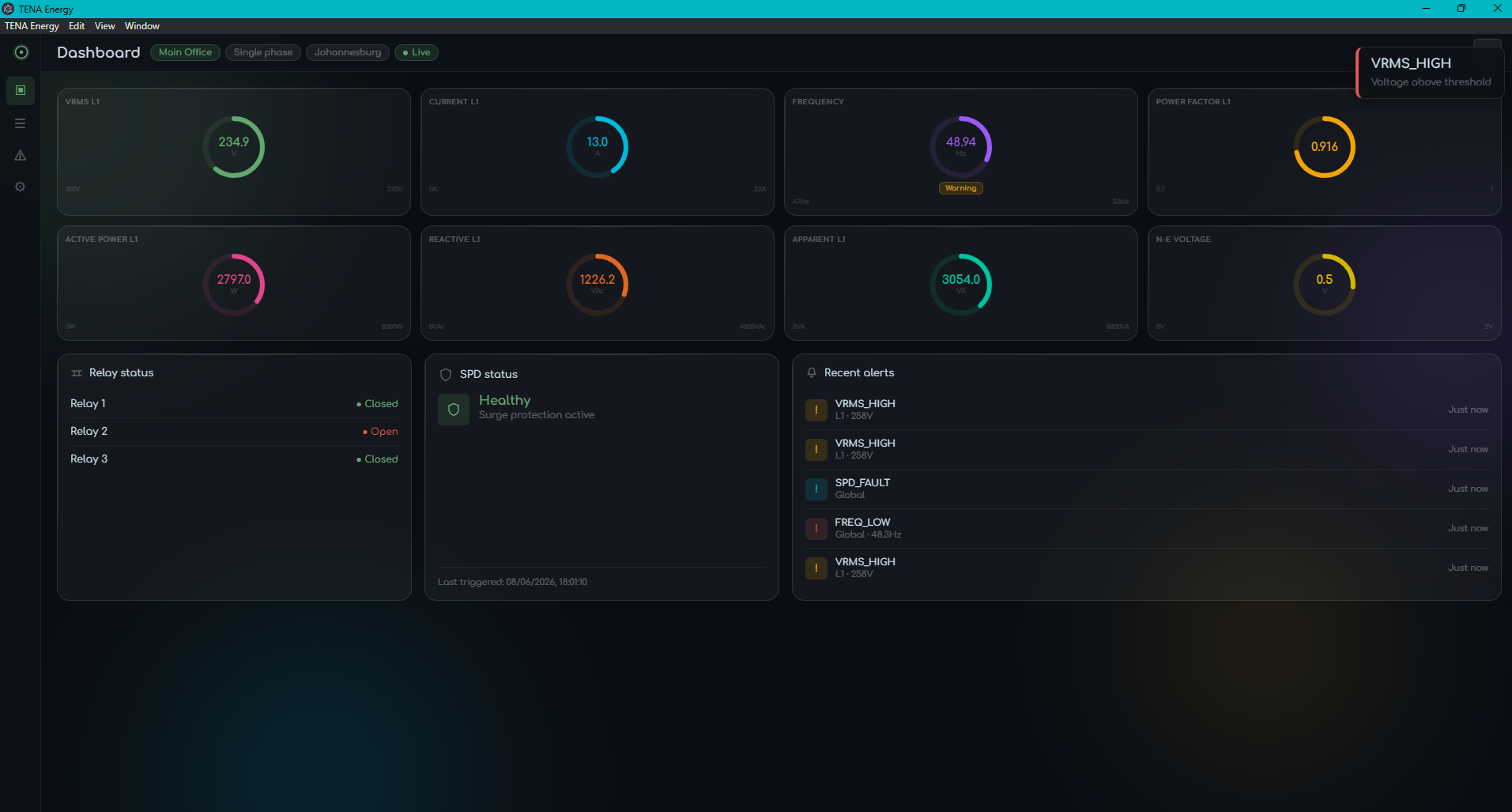Click the Recent alerts heading
The height and width of the screenshot is (812, 1512).
click(859, 373)
